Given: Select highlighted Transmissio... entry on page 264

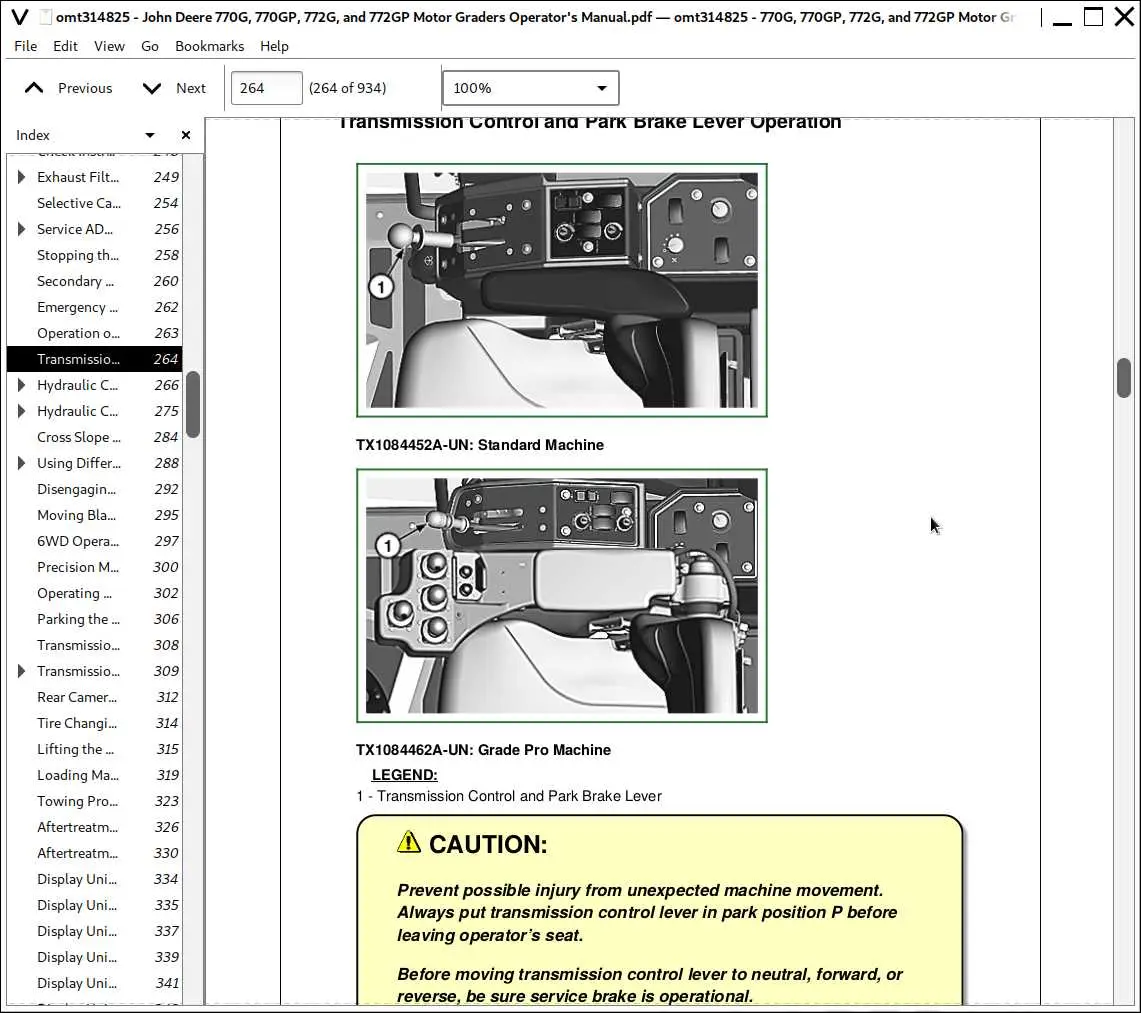Looking at the screenshot, I should coord(95,359).
